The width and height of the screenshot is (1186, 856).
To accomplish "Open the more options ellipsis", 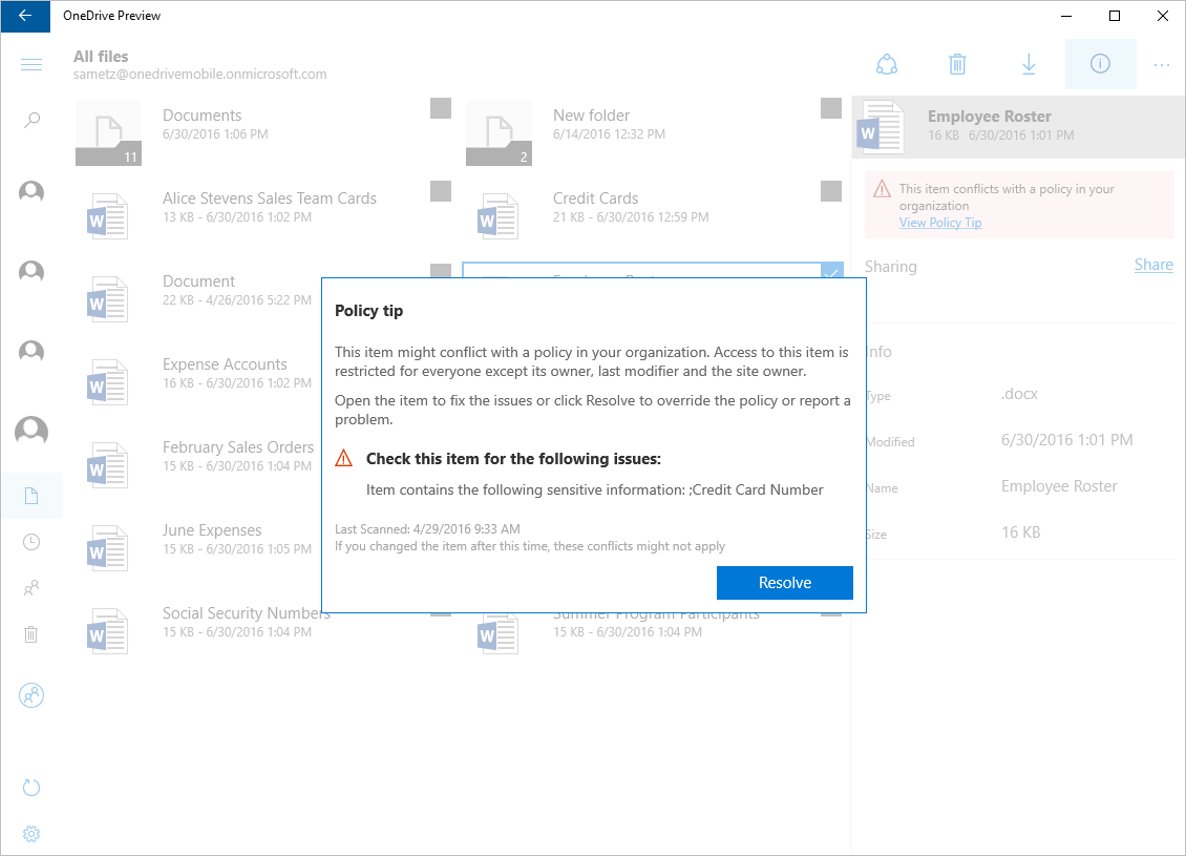I will click(1162, 65).
